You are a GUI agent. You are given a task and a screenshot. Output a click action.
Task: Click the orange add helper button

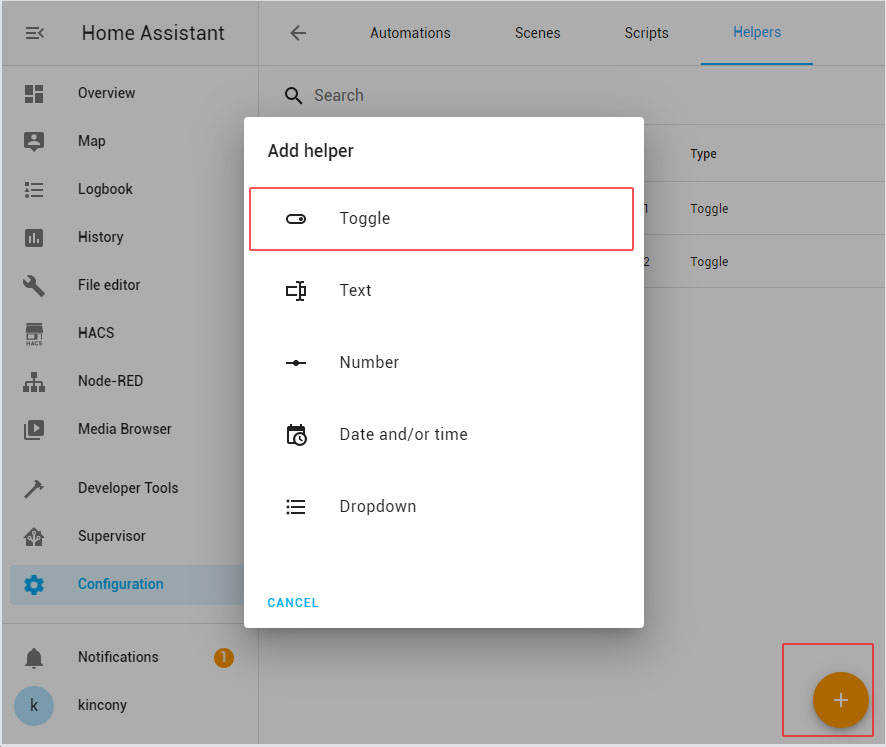(x=840, y=700)
